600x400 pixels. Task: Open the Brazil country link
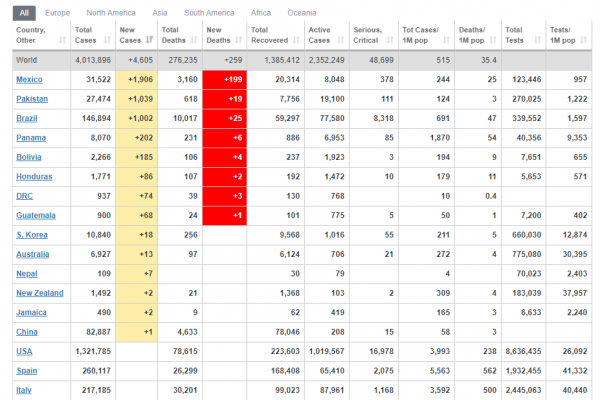27,118
